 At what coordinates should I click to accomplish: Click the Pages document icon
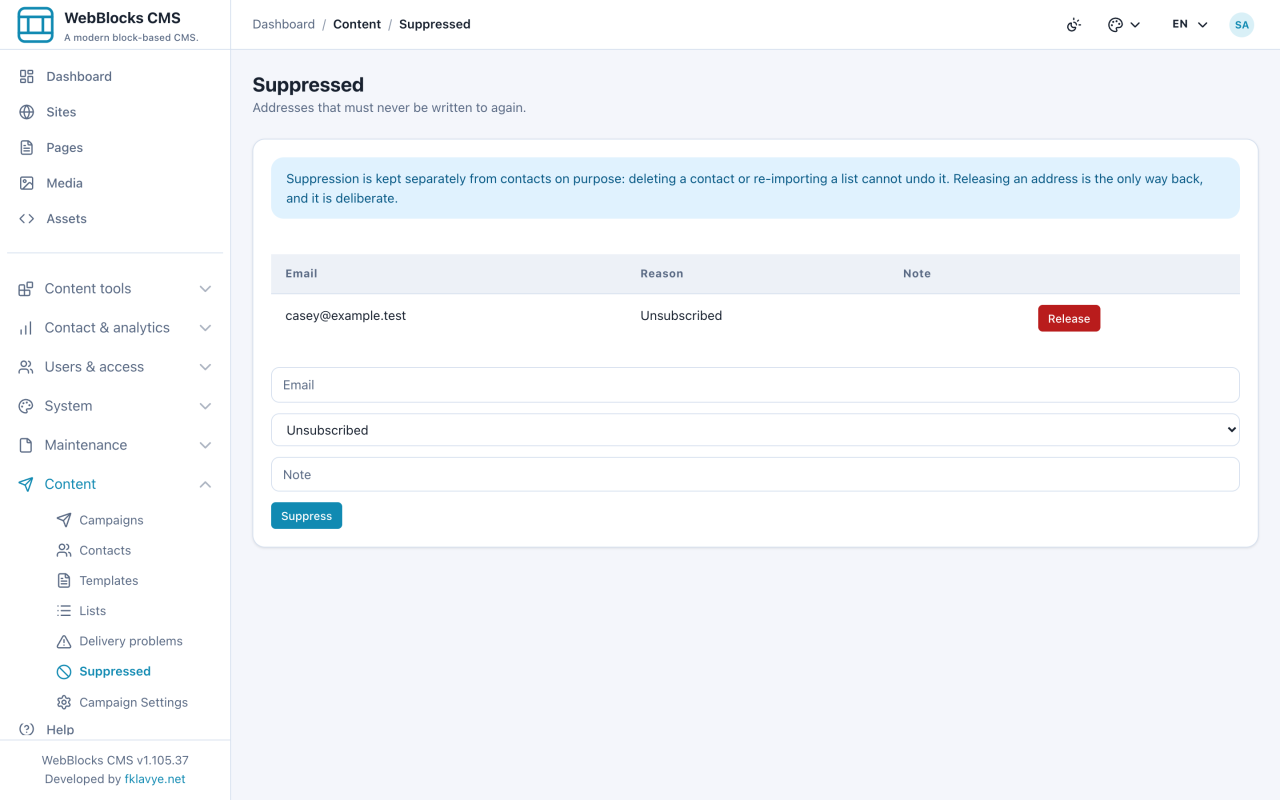click(27, 147)
